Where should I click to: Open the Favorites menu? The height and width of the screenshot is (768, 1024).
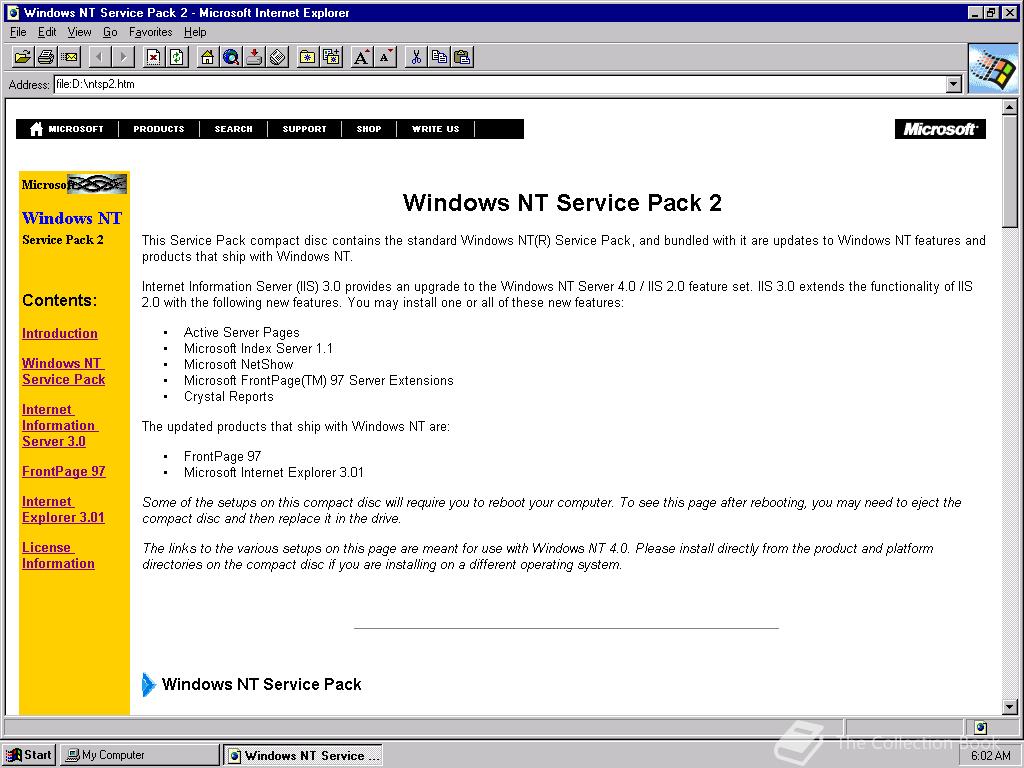click(150, 32)
